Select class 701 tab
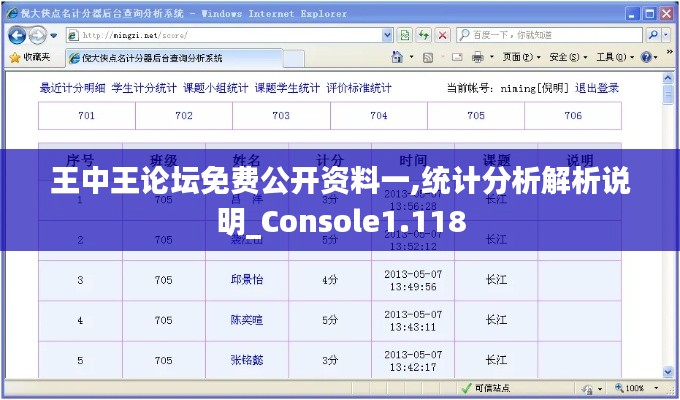The height and width of the screenshot is (400, 680). (x=87, y=116)
